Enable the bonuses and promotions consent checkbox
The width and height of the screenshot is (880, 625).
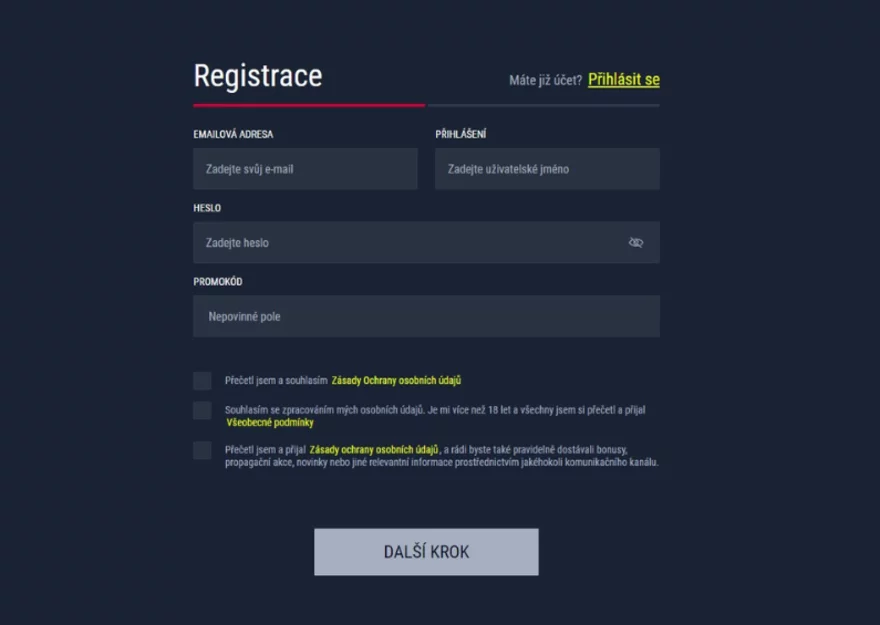coord(203,451)
